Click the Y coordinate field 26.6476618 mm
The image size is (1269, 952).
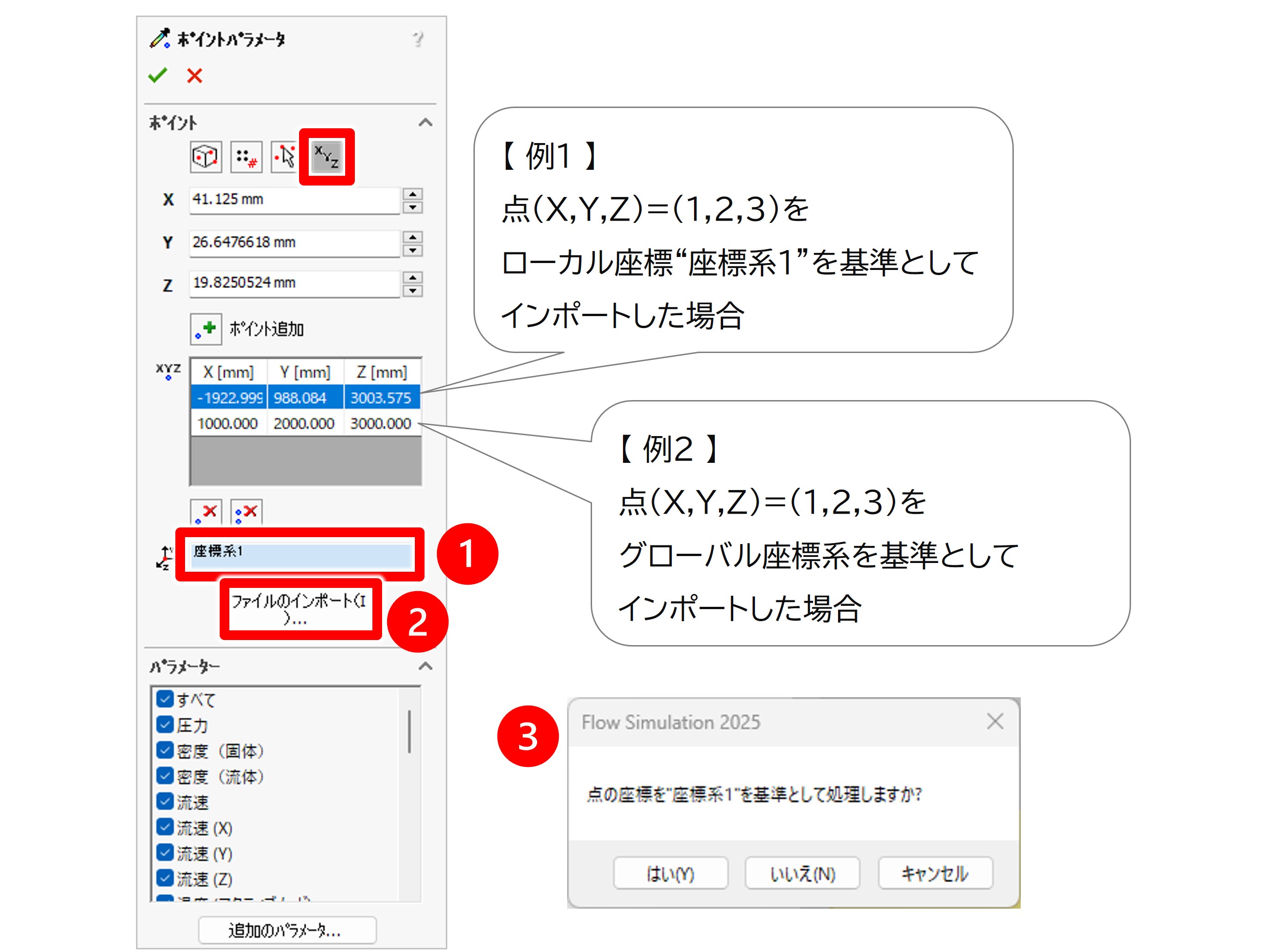[294, 243]
